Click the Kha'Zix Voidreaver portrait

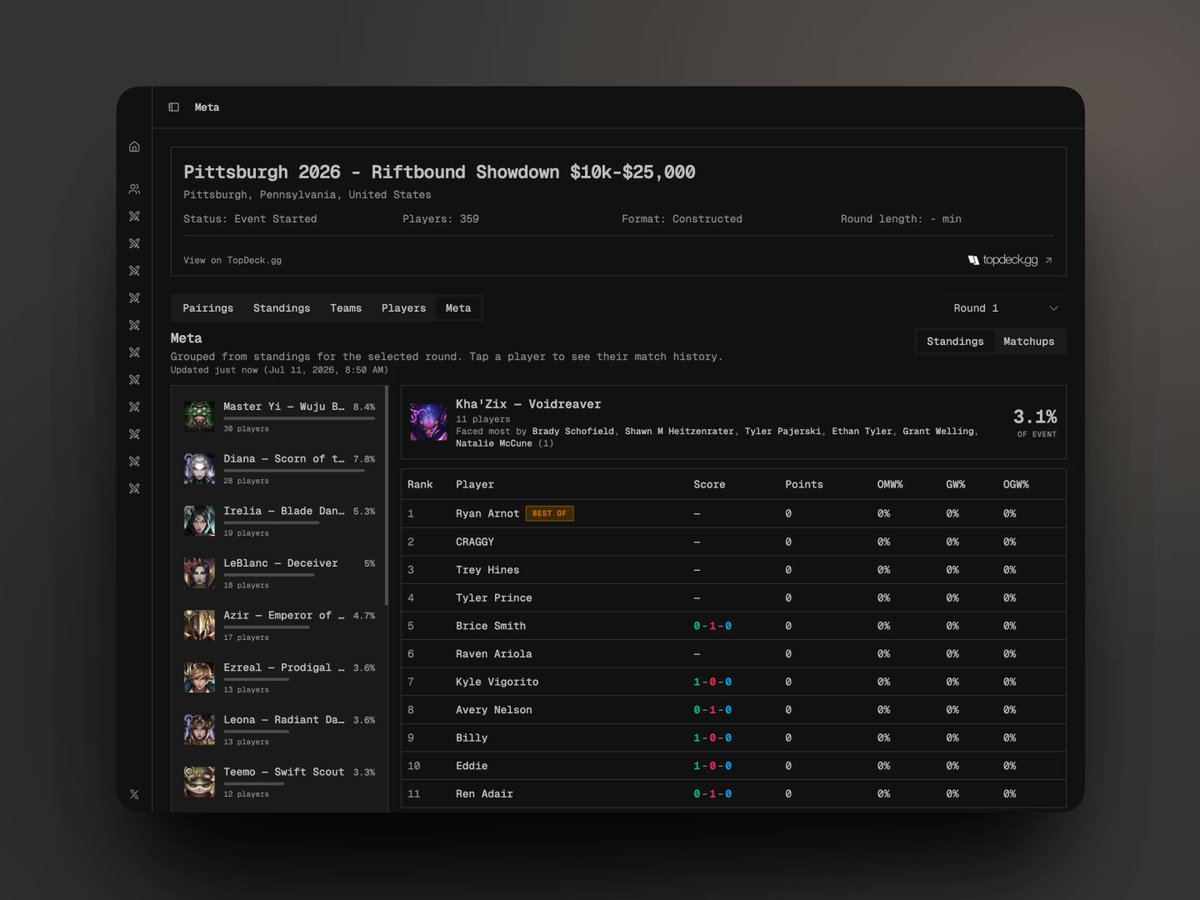tap(428, 422)
